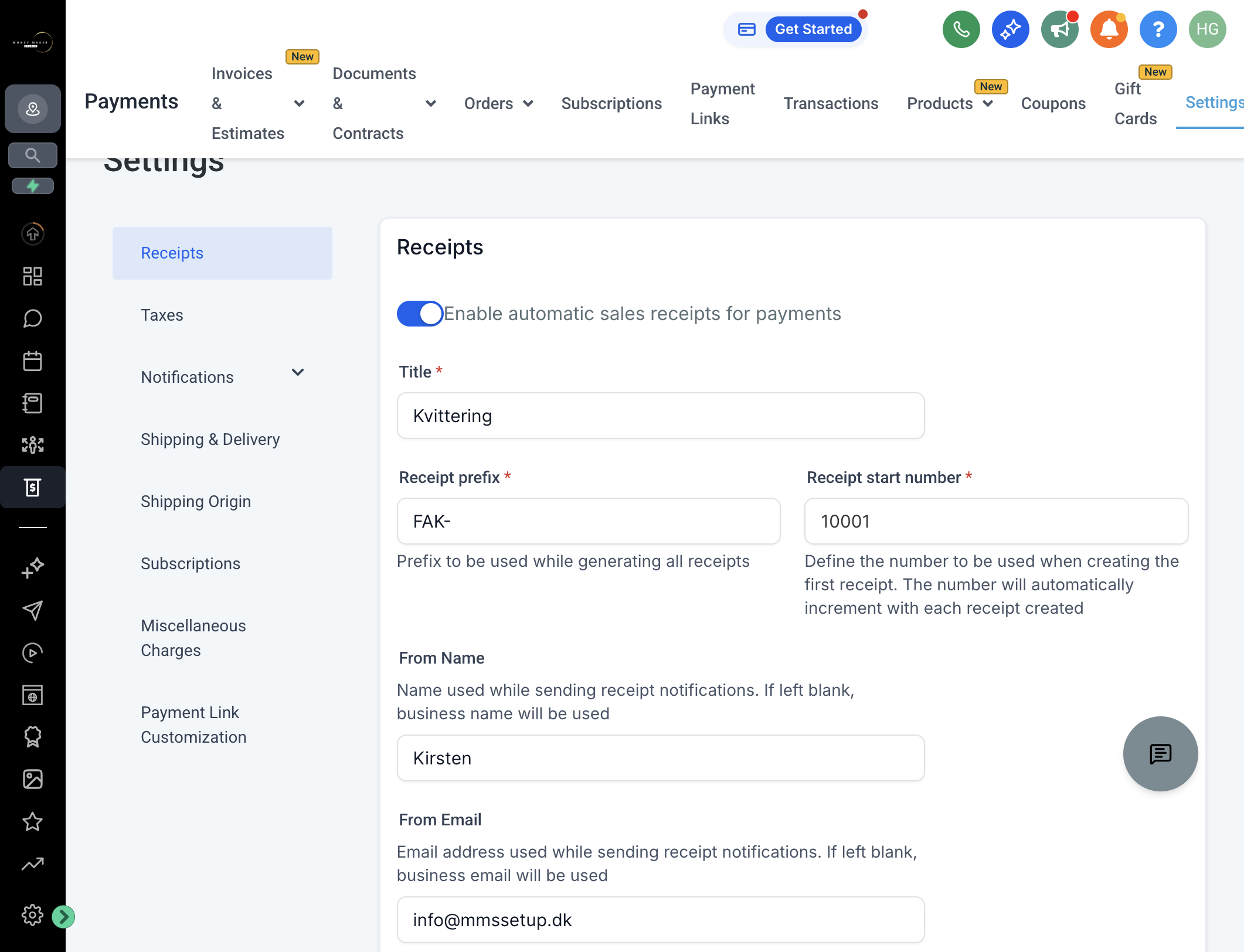Open the AI sparkle assistant icon
Viewport: 1244px width, 952px height.
point(1010,29)
